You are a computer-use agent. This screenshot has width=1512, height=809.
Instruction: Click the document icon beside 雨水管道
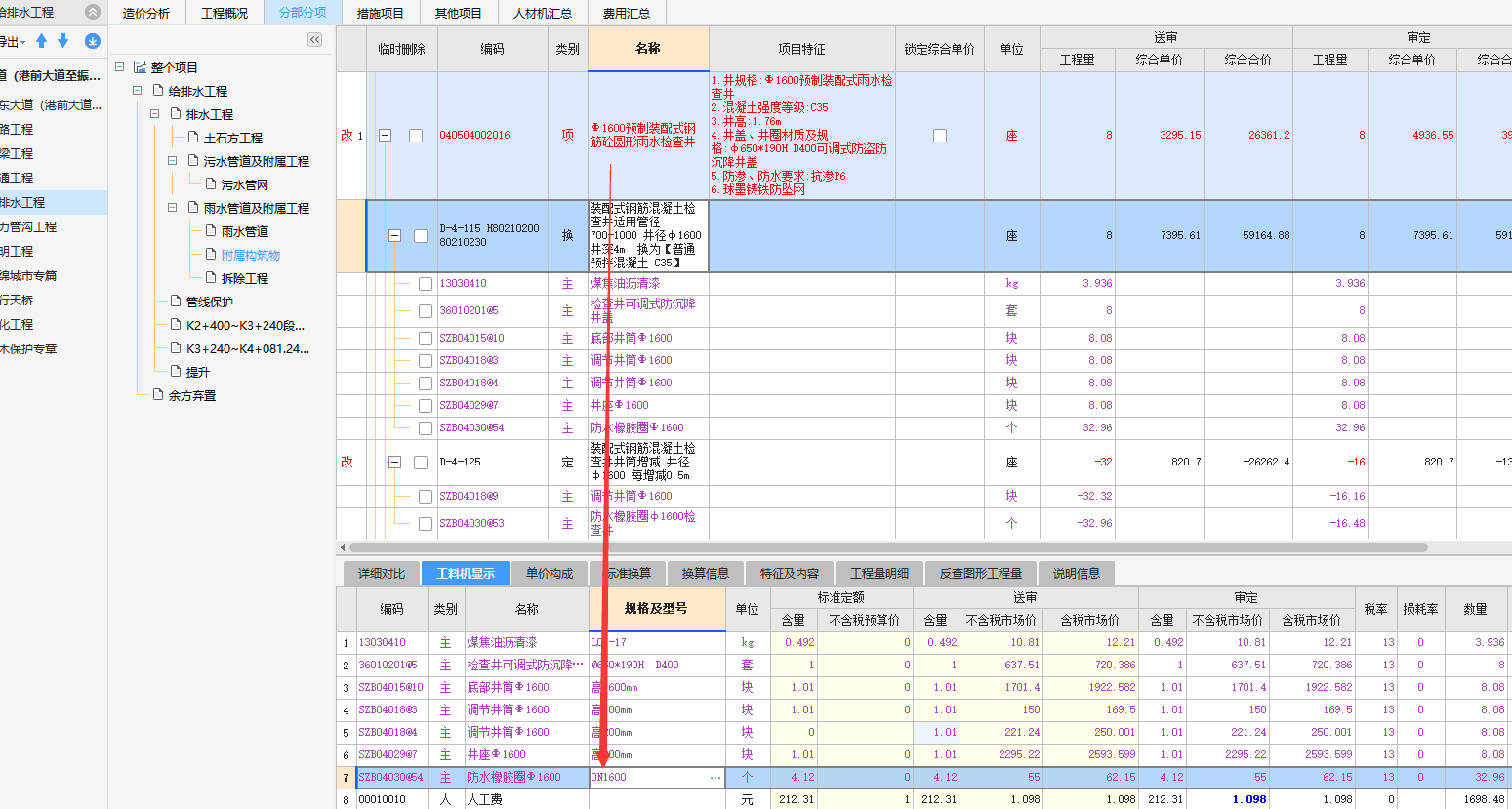coord(211,231)
